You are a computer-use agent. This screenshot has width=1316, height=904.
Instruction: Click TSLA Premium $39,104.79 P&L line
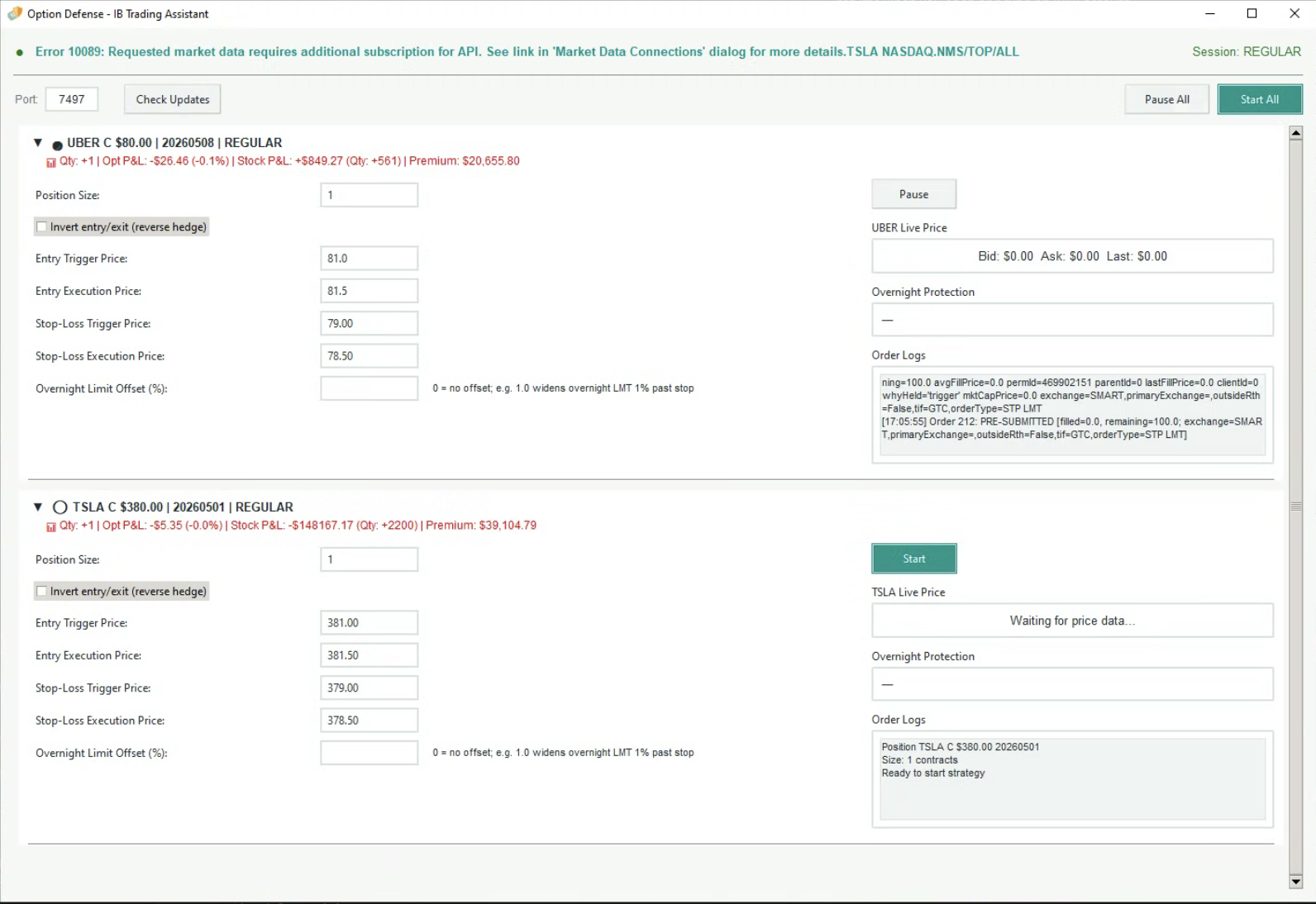298,526
